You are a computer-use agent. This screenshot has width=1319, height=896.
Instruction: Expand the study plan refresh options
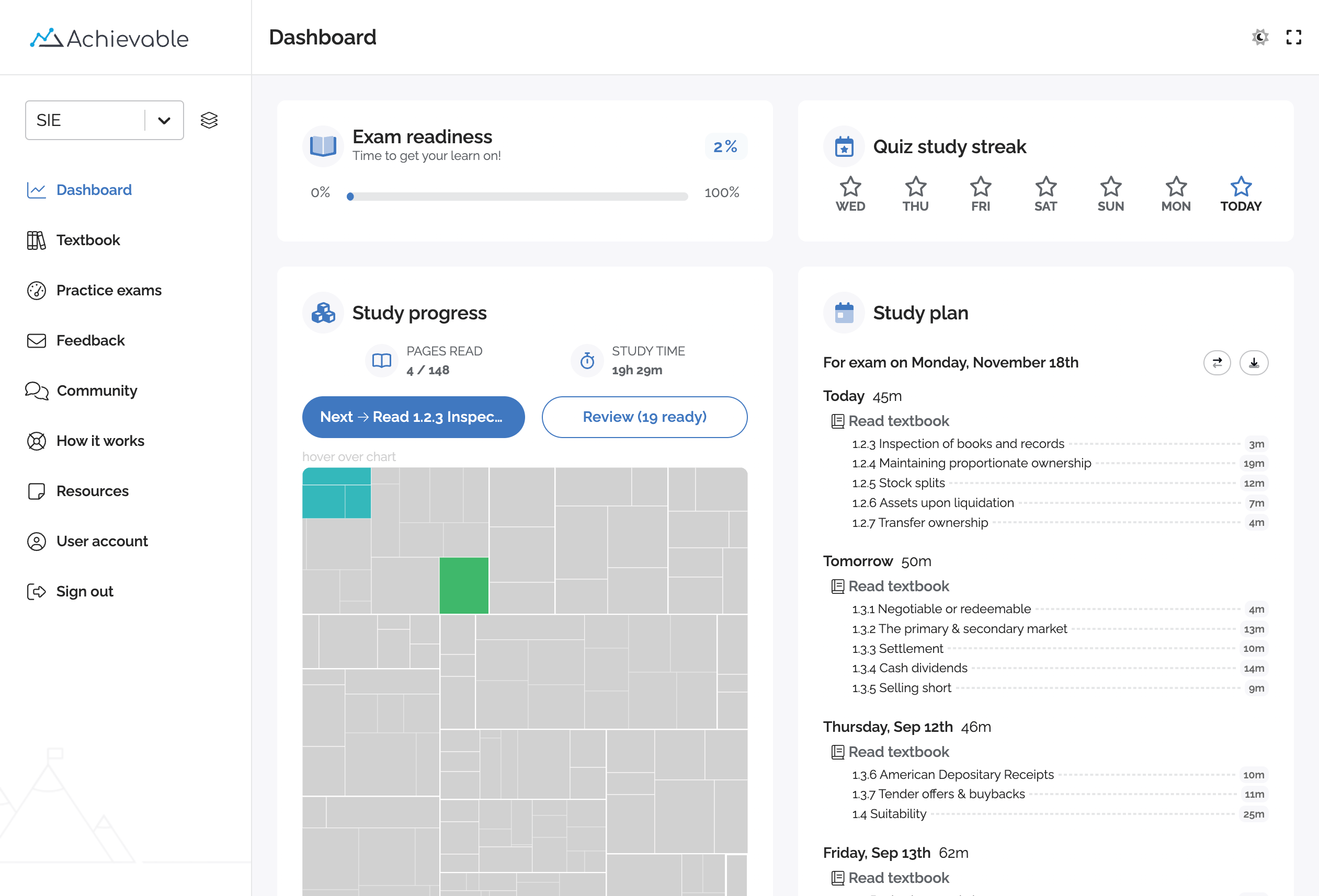[x=1217, y=362]
